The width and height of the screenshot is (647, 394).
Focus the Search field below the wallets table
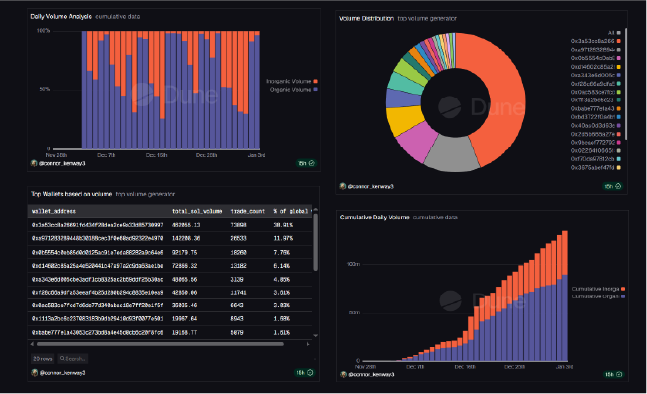click(73, 359)
